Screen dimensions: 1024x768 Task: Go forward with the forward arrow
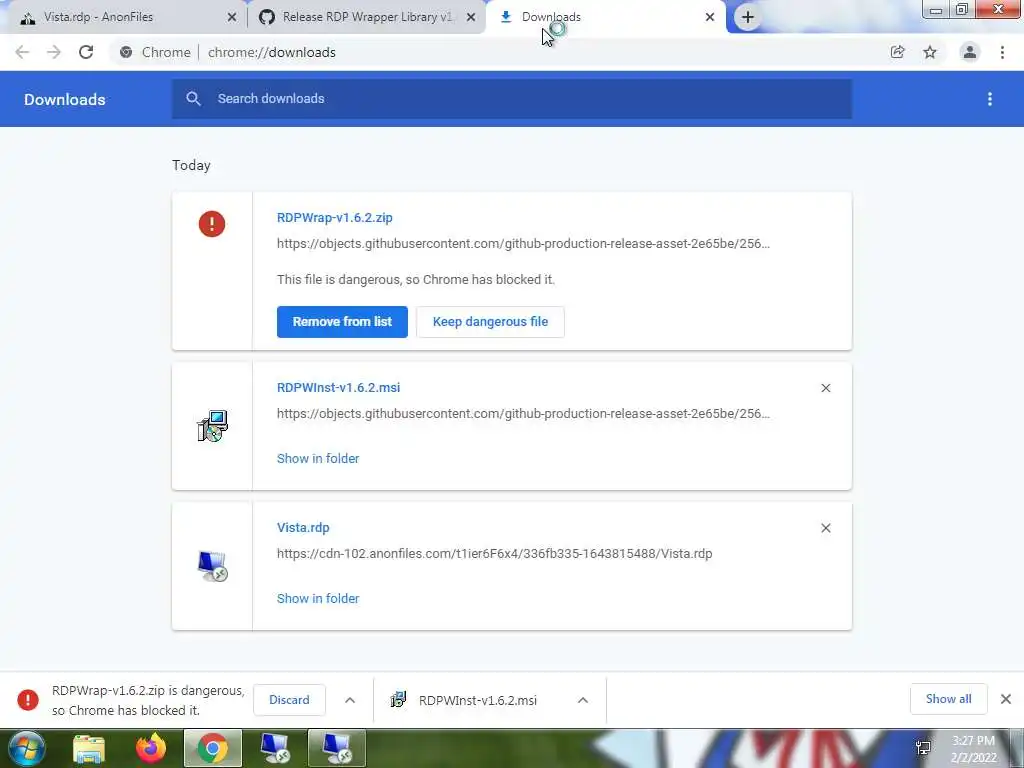[x=54, y=52]
